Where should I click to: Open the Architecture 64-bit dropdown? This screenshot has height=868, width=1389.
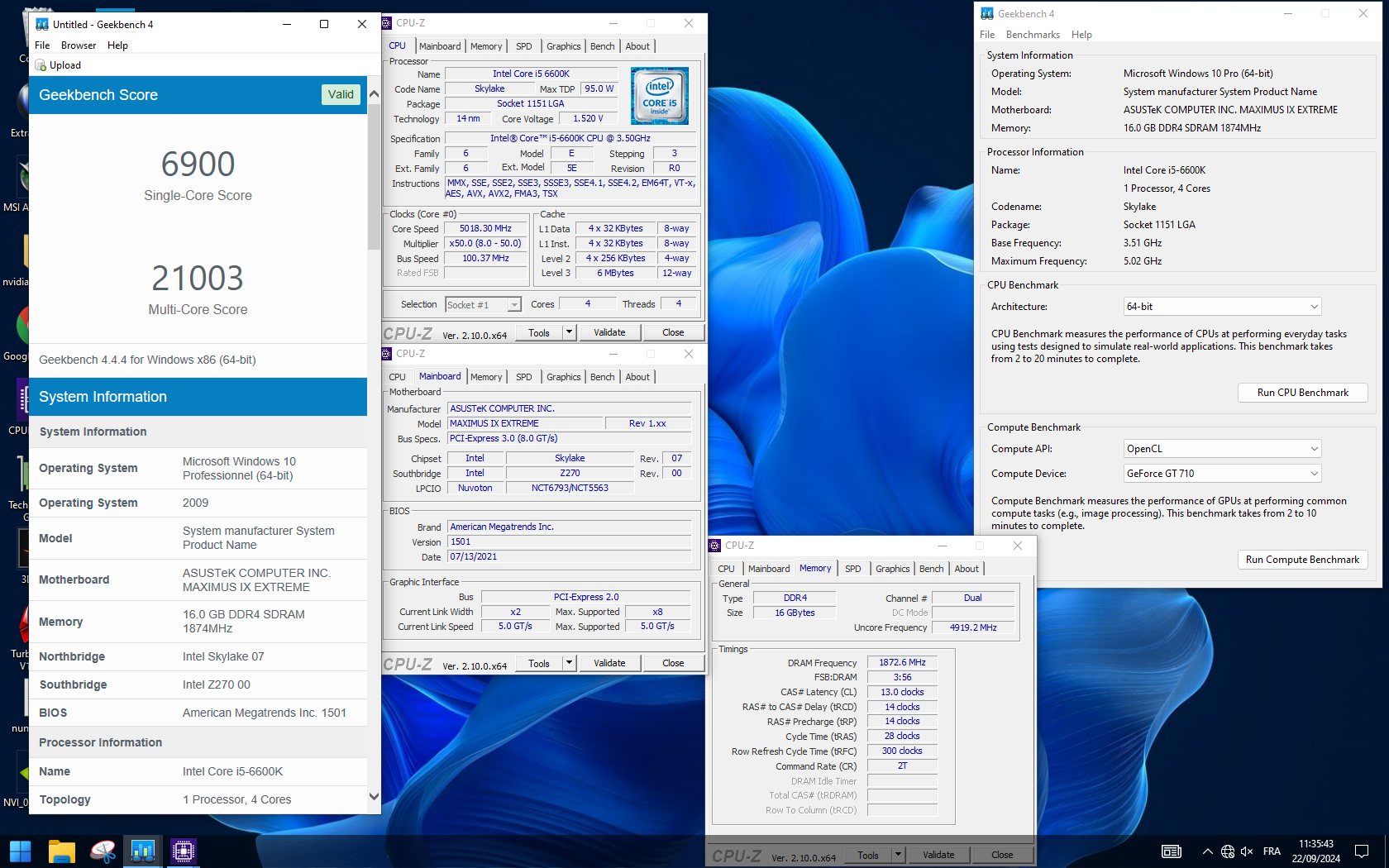coord(1222,307)
